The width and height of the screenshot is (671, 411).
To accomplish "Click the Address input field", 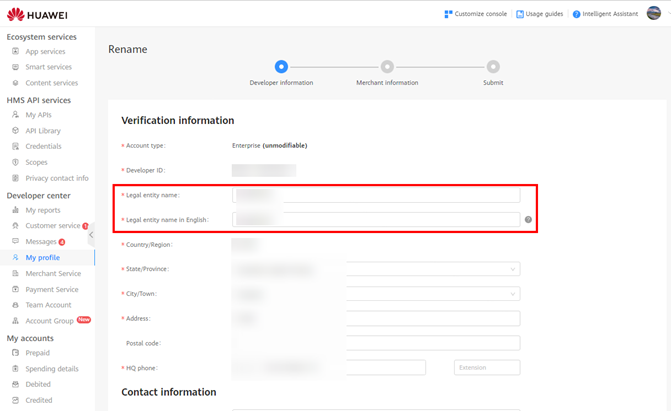I will click(x=375, y=319).
